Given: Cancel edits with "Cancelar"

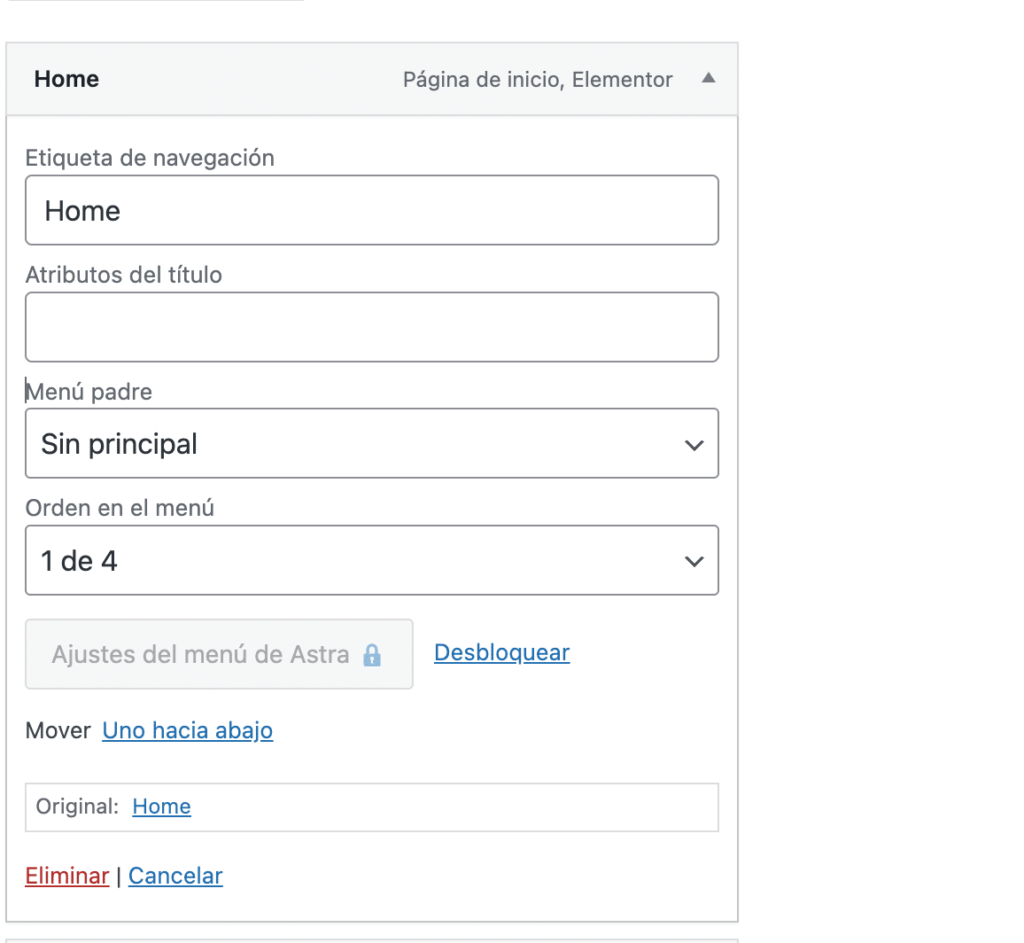Looking at the screenshot, I should pyautogui.click(x=175, y=875).
